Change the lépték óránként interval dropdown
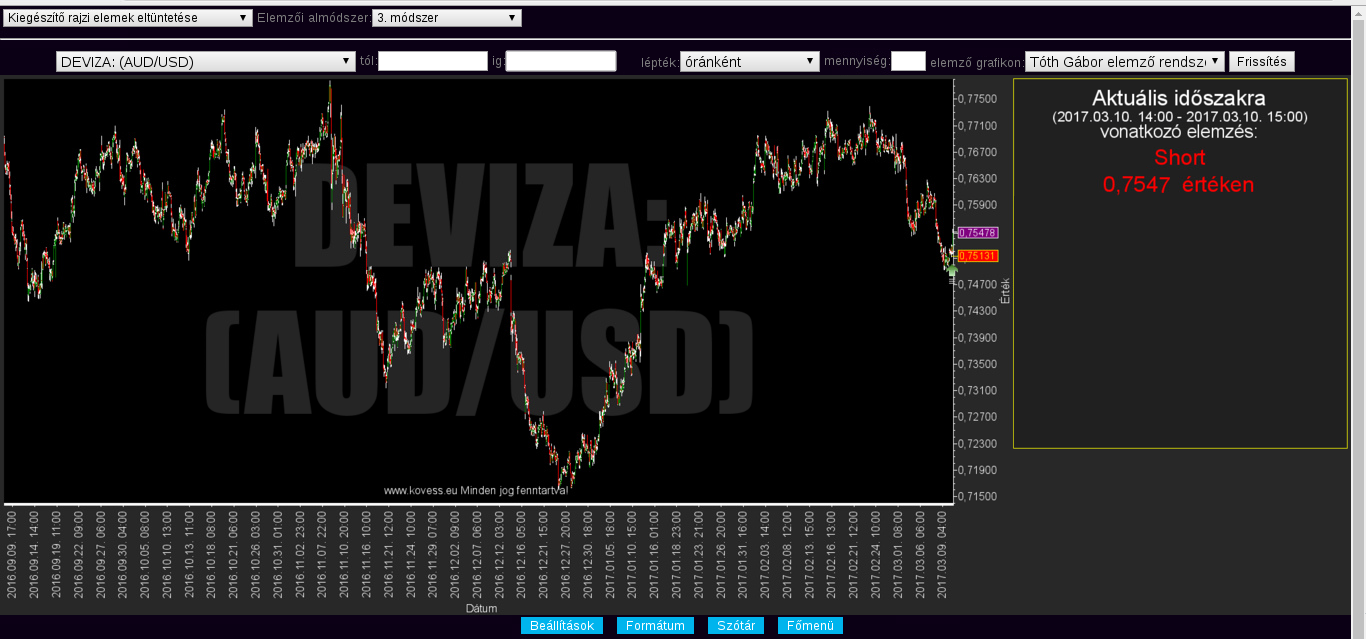1366x639 pixels. point(749,62)
